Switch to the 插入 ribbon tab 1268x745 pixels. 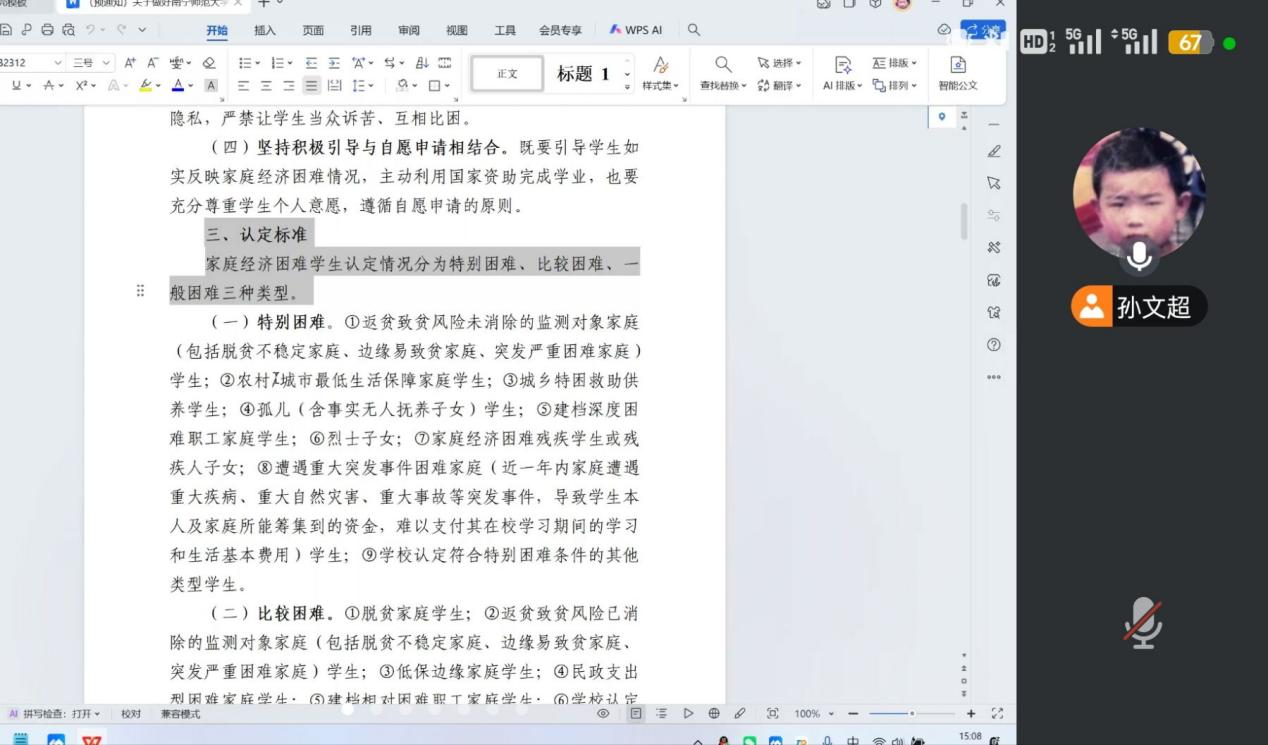tap(265, 31)
